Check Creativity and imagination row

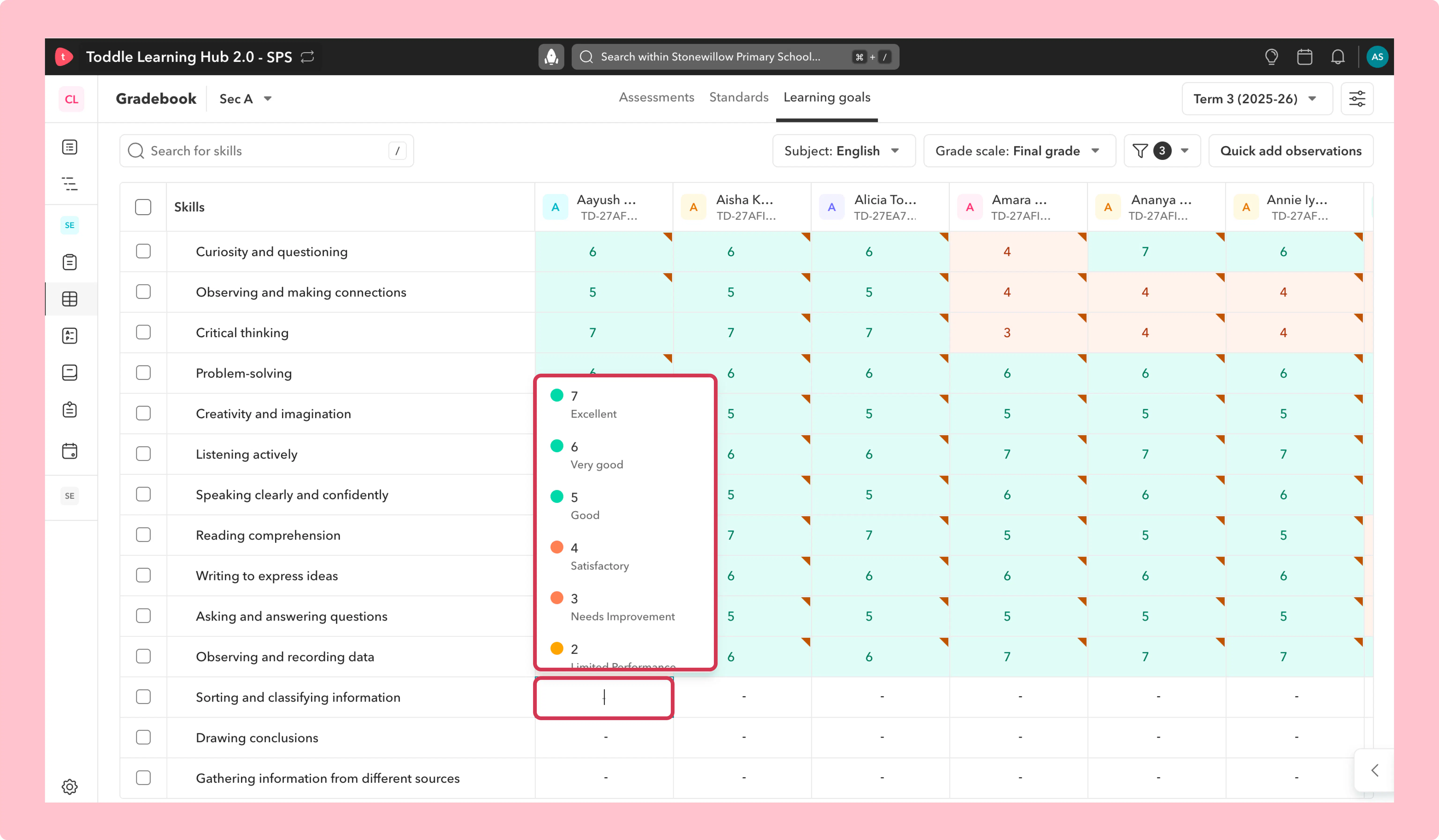coord(143,413)
